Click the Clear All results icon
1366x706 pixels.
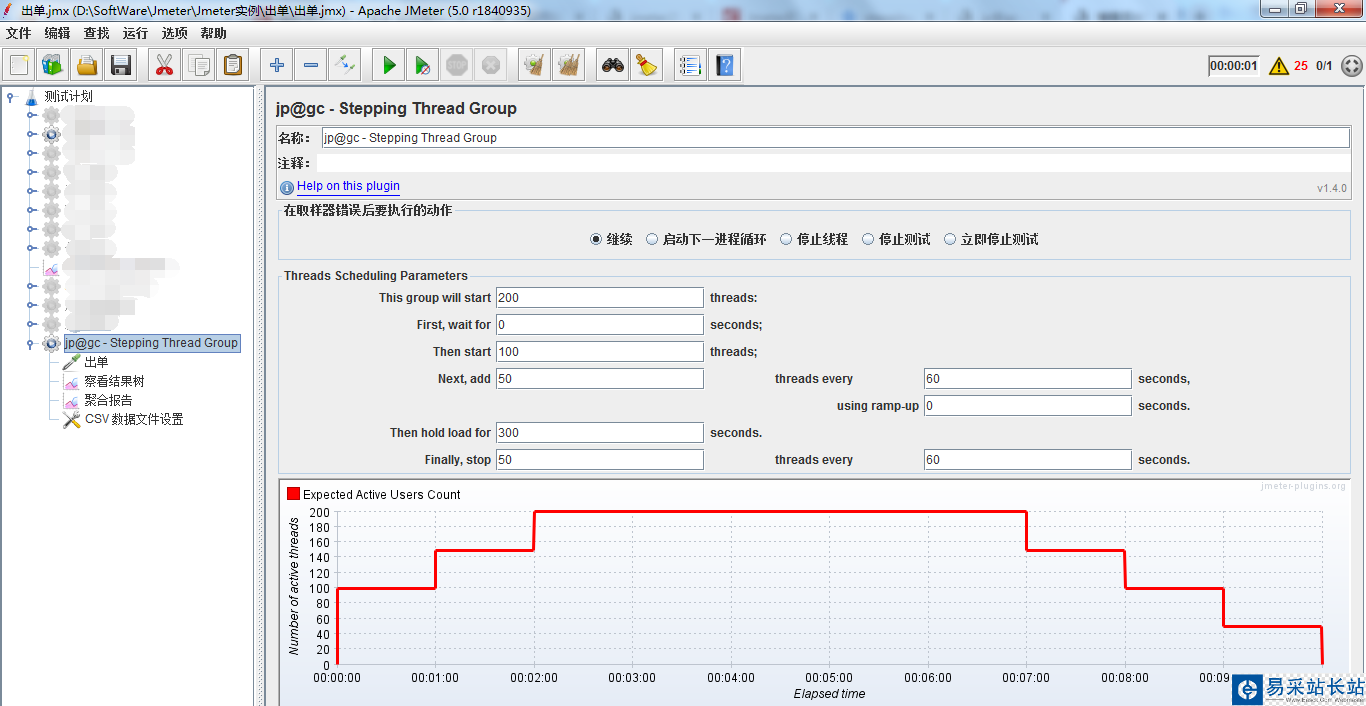569,66
